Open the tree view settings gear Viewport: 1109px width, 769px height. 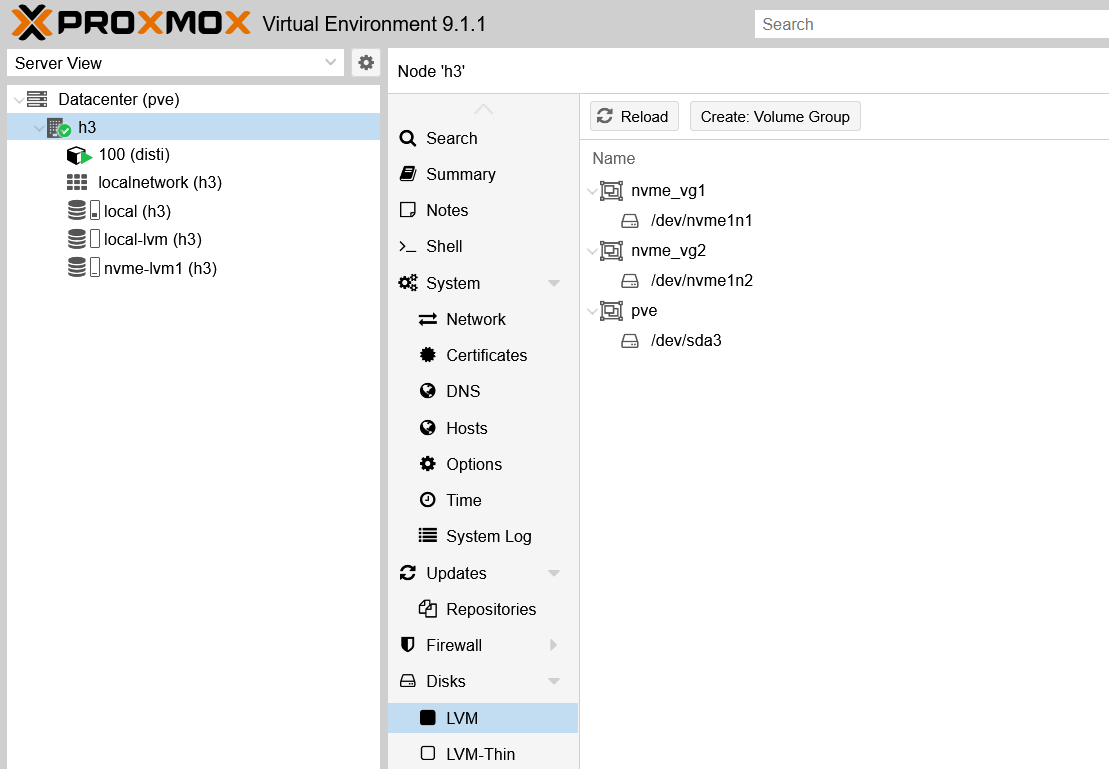366,63
